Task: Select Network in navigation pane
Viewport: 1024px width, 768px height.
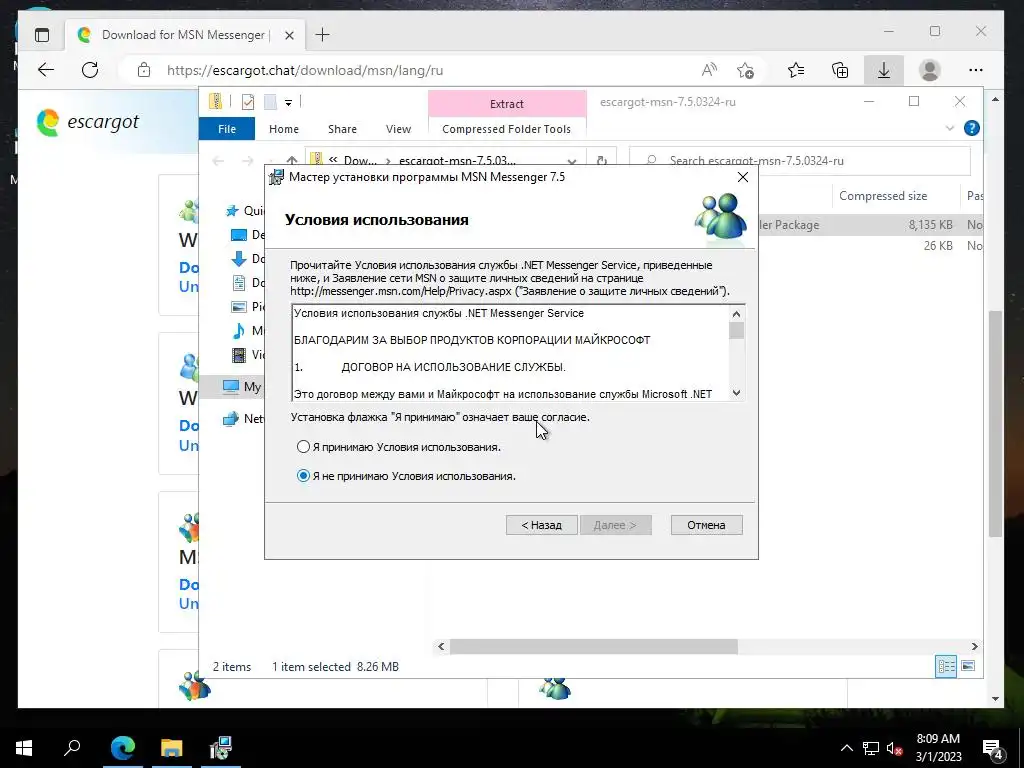Action: point(243,419)
